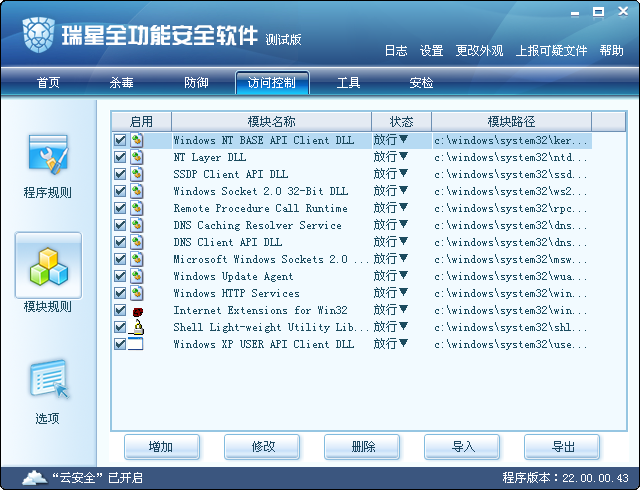Click module icon for Microsoft Windows Sockets 2.0
640x490 pixels.
(137, 259)
